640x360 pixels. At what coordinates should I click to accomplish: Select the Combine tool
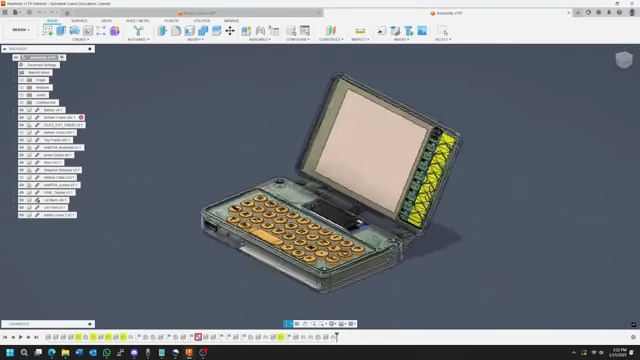point(203,31)
